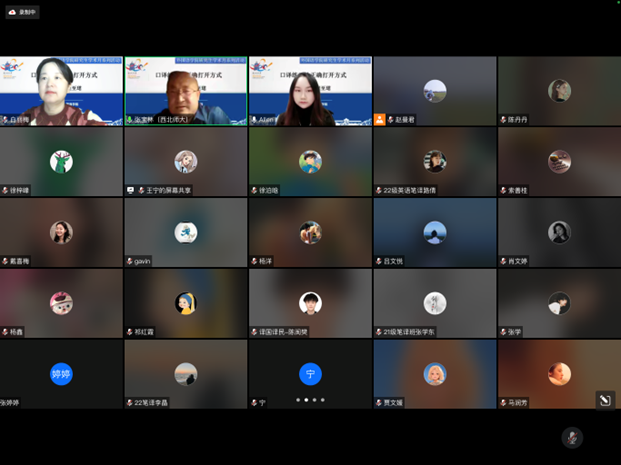Click the orange host badge beside 赵曼君
Viewport: 621px width, 465px height.
click(380, 120)
